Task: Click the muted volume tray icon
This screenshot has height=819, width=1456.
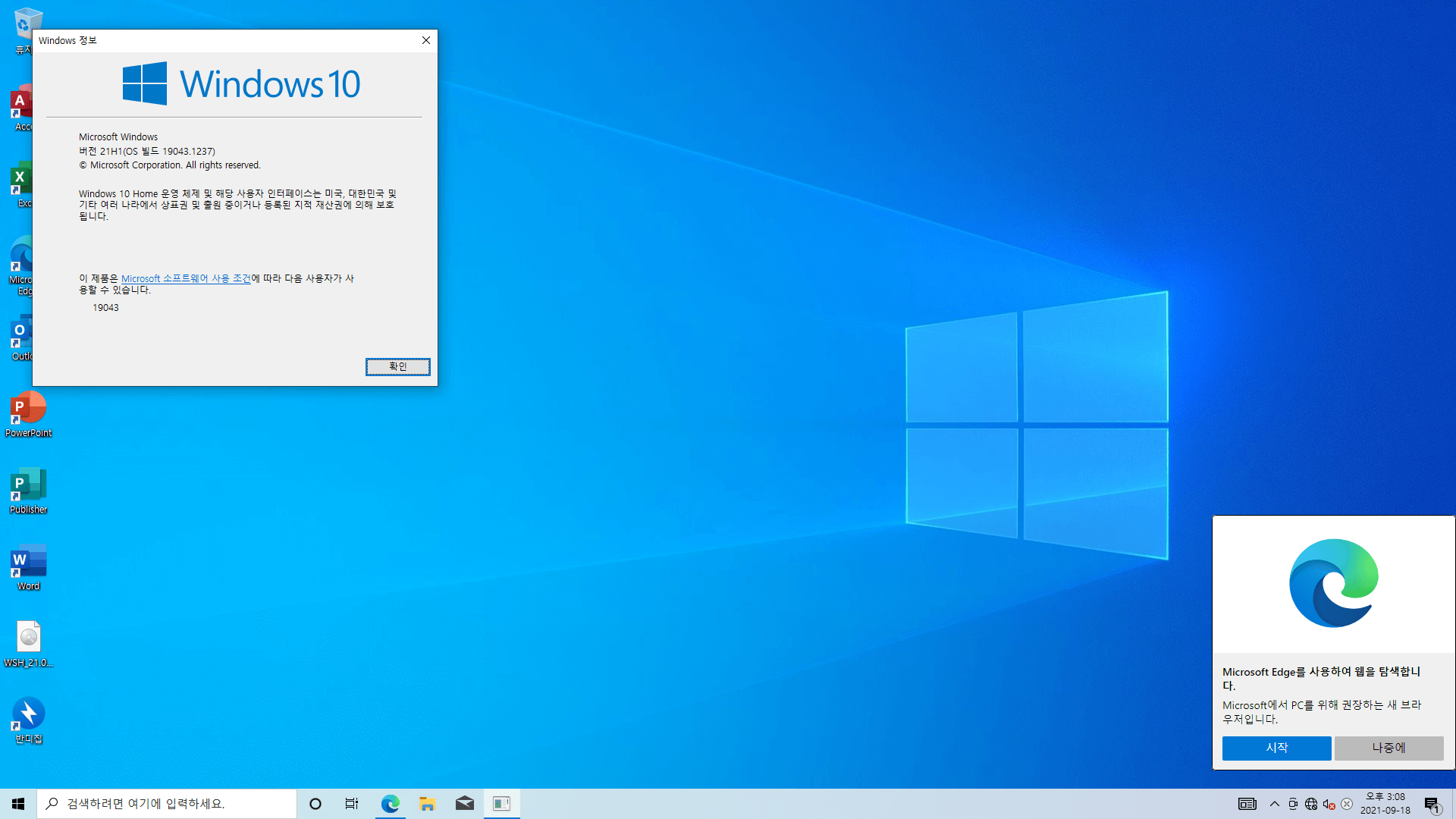Action: click(1329, 804)
